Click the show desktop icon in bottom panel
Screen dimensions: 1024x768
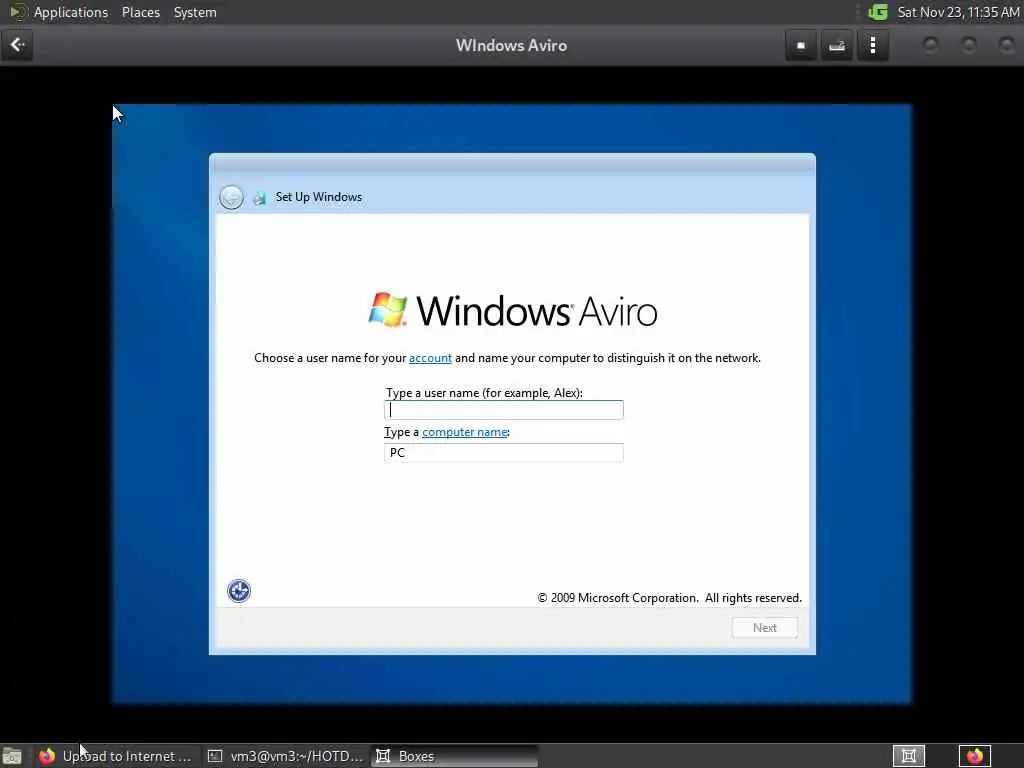(x=12, y=756)
